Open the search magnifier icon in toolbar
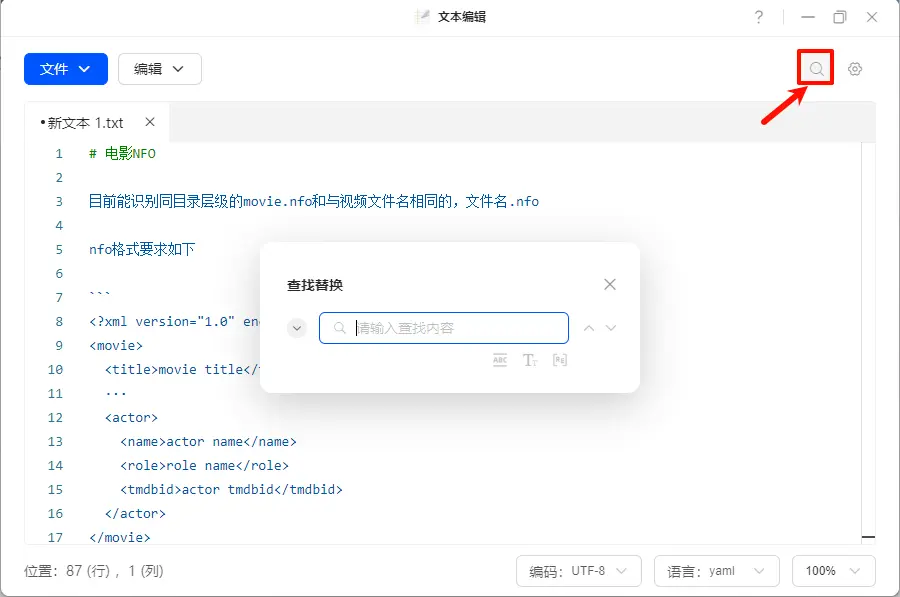 click(x=816, y=69)
